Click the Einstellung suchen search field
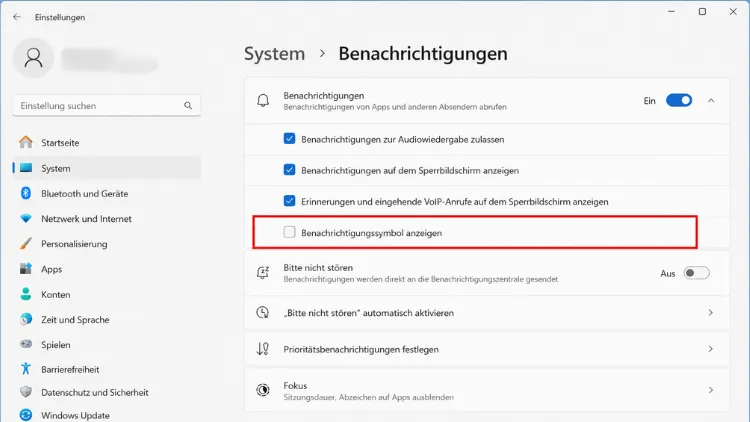Viewport: 750px width, 422px height. pyautogui.click(x=107, y=105)
